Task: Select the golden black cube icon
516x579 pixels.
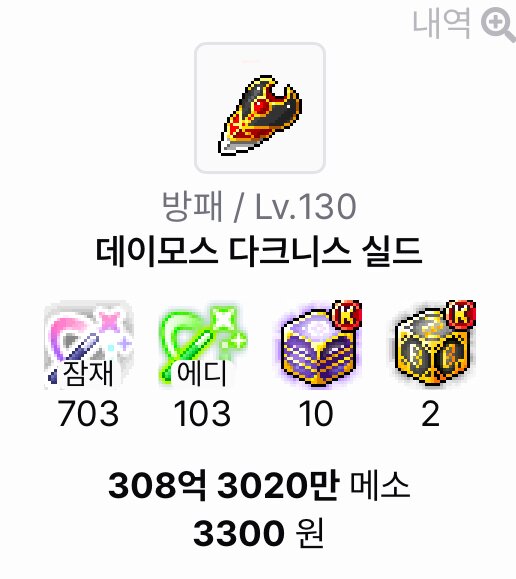Action: [x=435, y=343]
